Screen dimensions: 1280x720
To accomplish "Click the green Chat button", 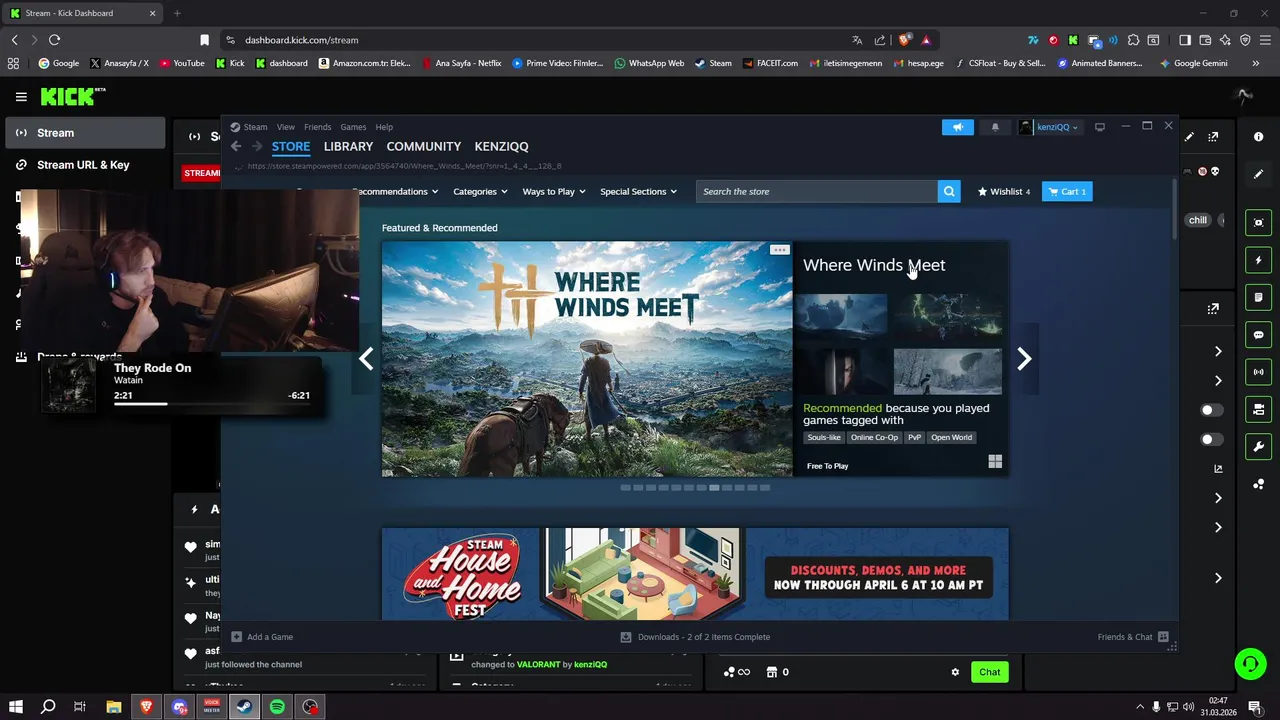I will point(989,672).
